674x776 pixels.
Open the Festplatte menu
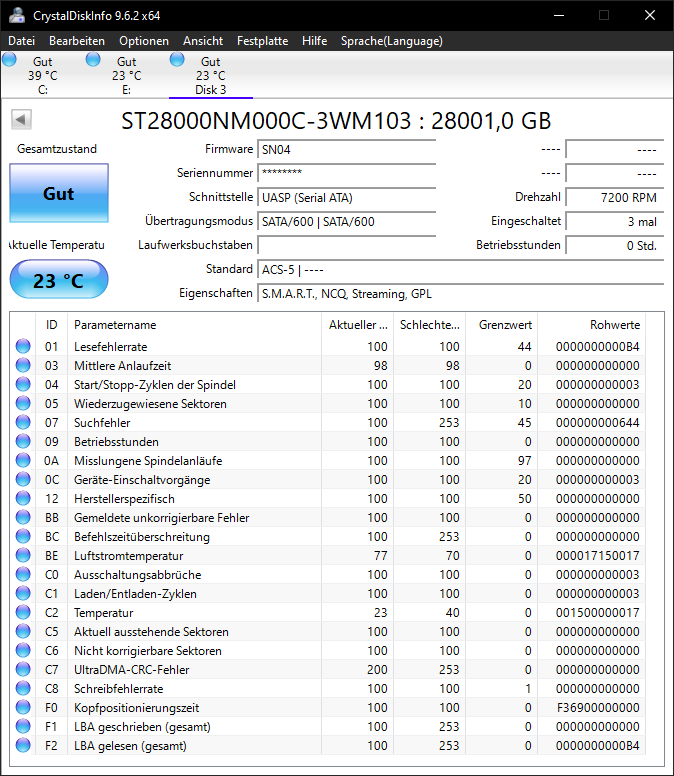coord(262,41)
